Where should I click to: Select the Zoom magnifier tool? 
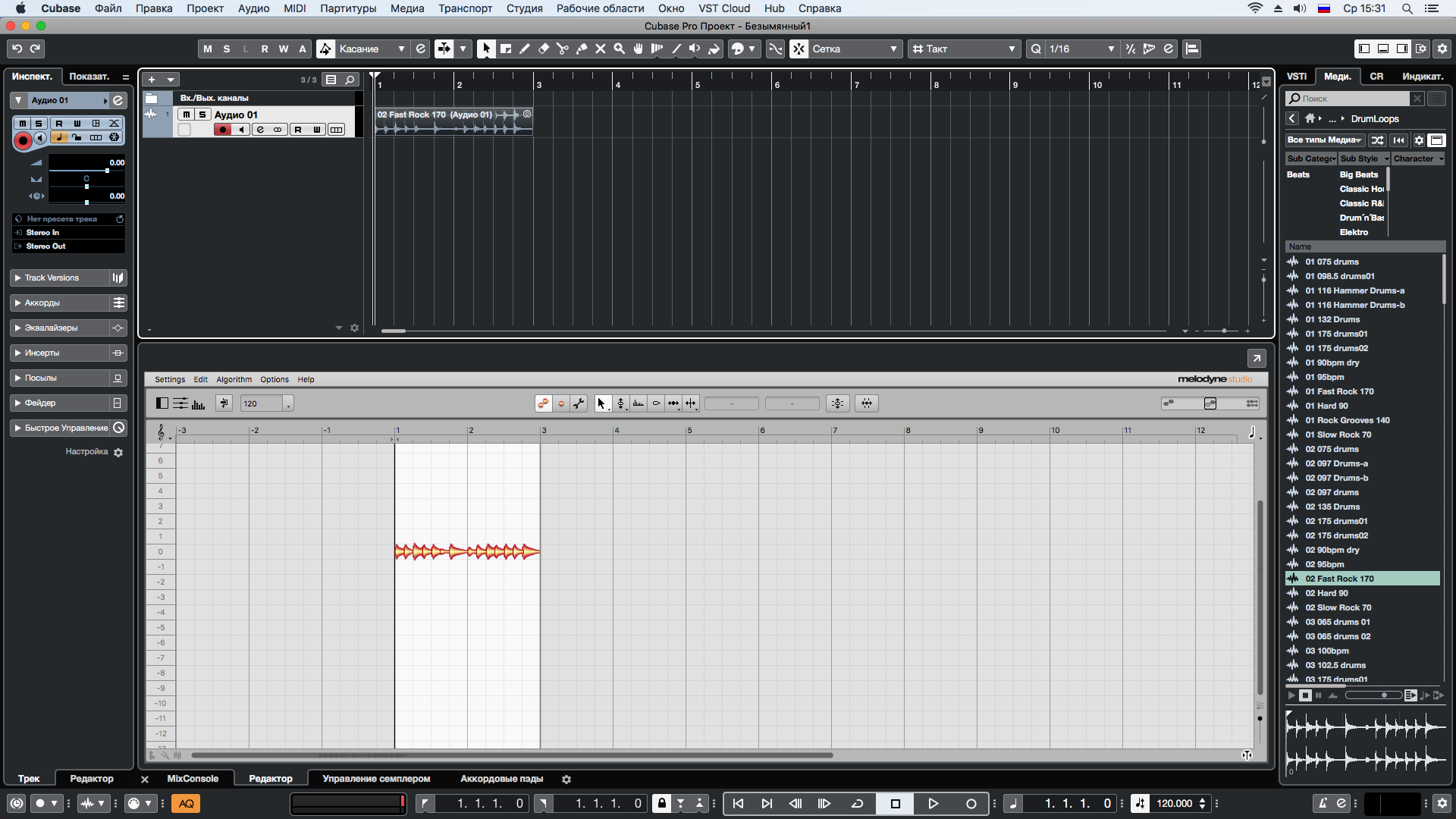coord(620,49)
